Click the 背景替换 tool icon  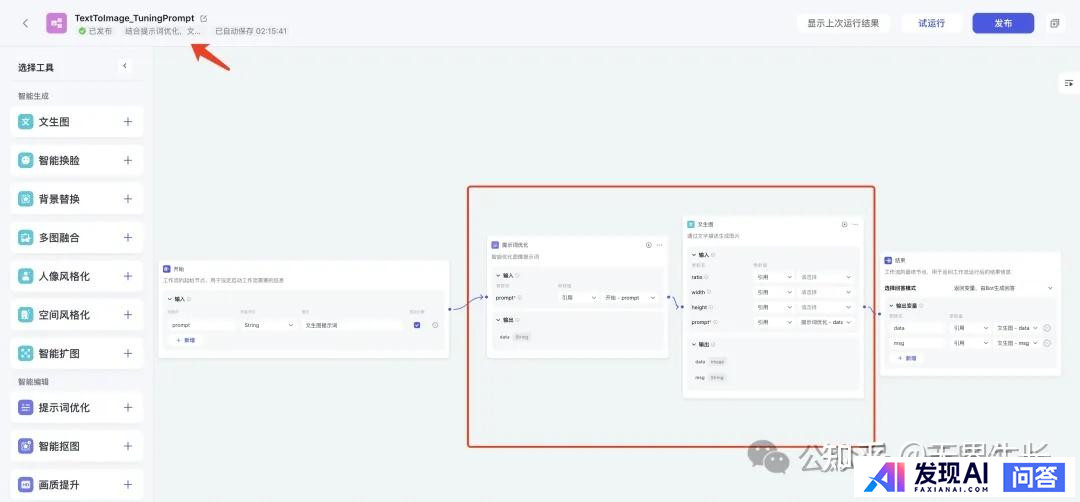click(x=26, y=199)
